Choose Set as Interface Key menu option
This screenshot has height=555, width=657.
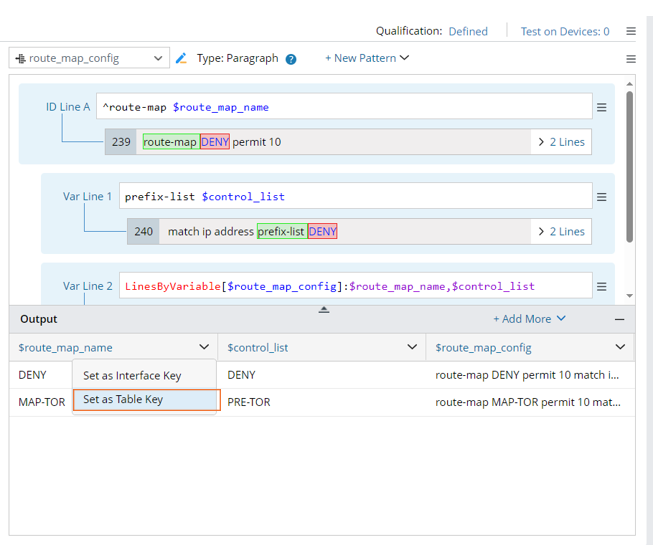[132, 376]
